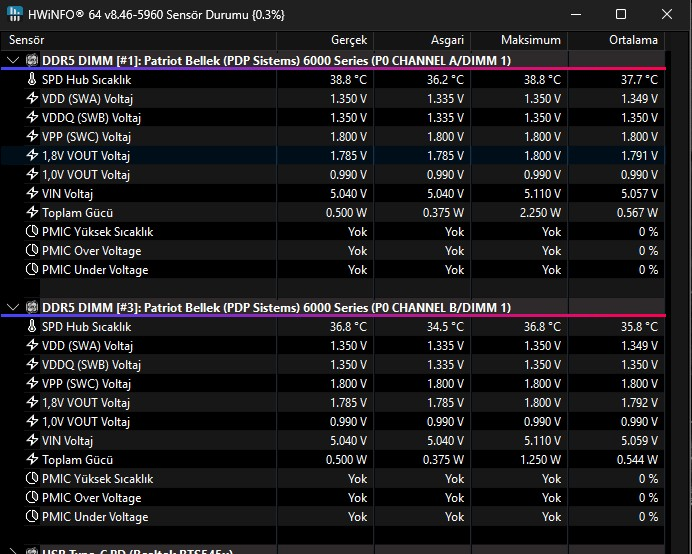Click lightning icon of DIMM #1 VDD (SWA) Voltaj
Viewport: 692px width, 554px height.
click(x=32, y=98)
